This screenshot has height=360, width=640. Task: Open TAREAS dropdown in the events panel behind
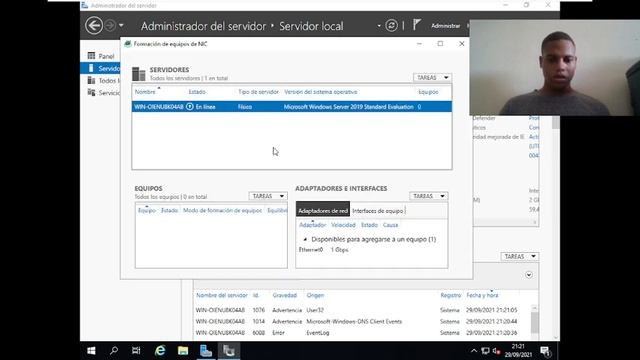click(x=520, y=256)
